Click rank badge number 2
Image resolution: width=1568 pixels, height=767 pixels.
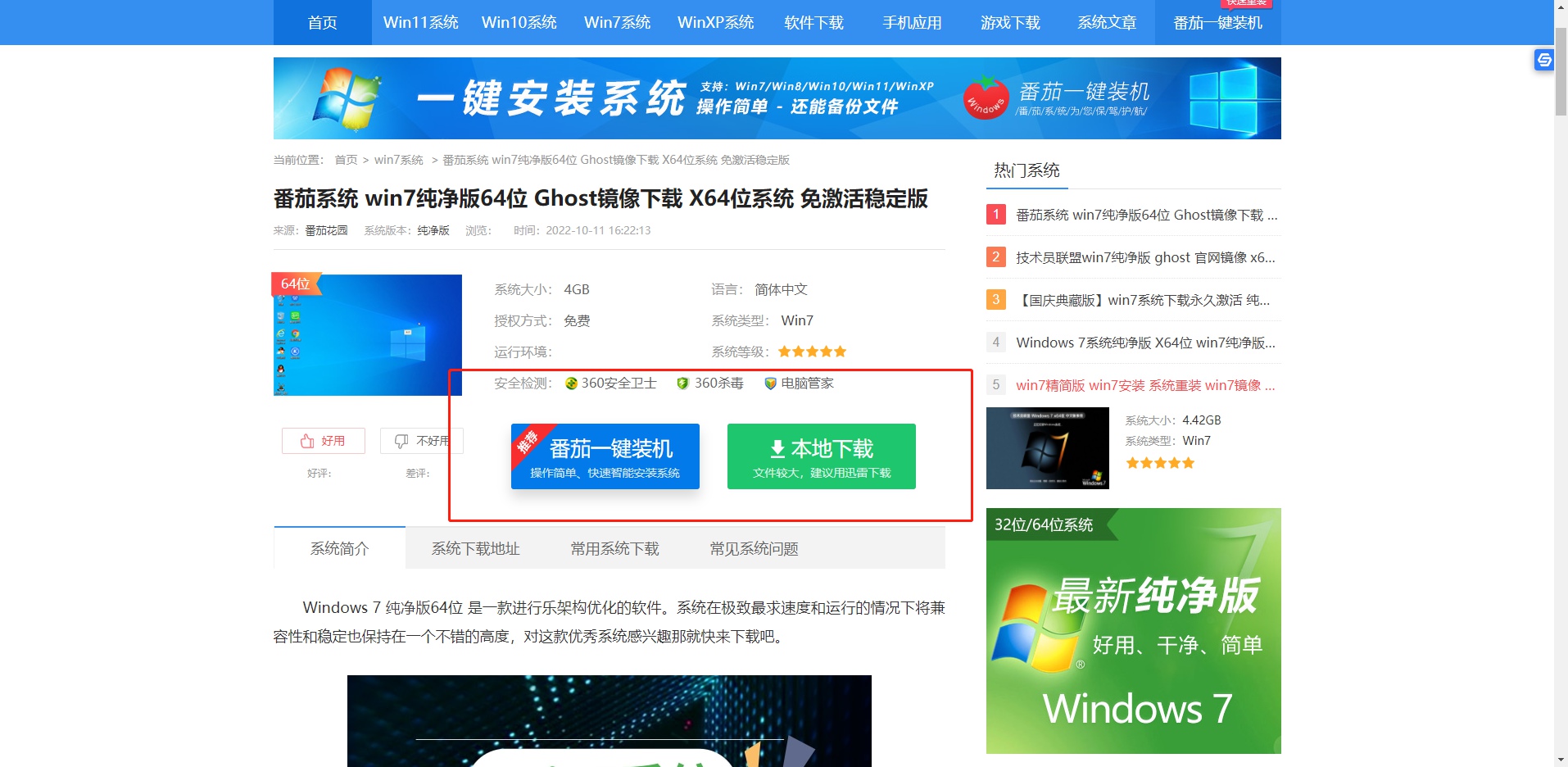point(996,257)
